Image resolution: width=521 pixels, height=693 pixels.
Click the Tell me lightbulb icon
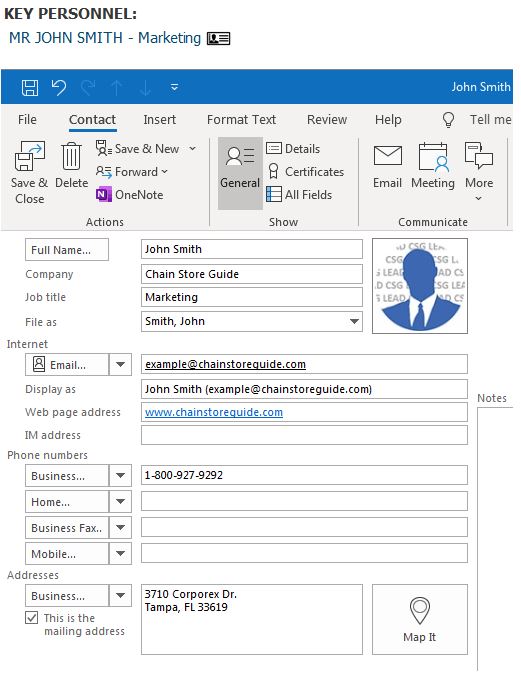(x=448, y=119)
